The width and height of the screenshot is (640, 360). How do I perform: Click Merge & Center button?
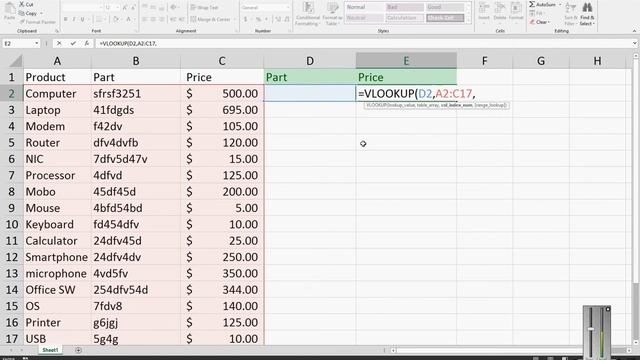[x=211, y=19]
